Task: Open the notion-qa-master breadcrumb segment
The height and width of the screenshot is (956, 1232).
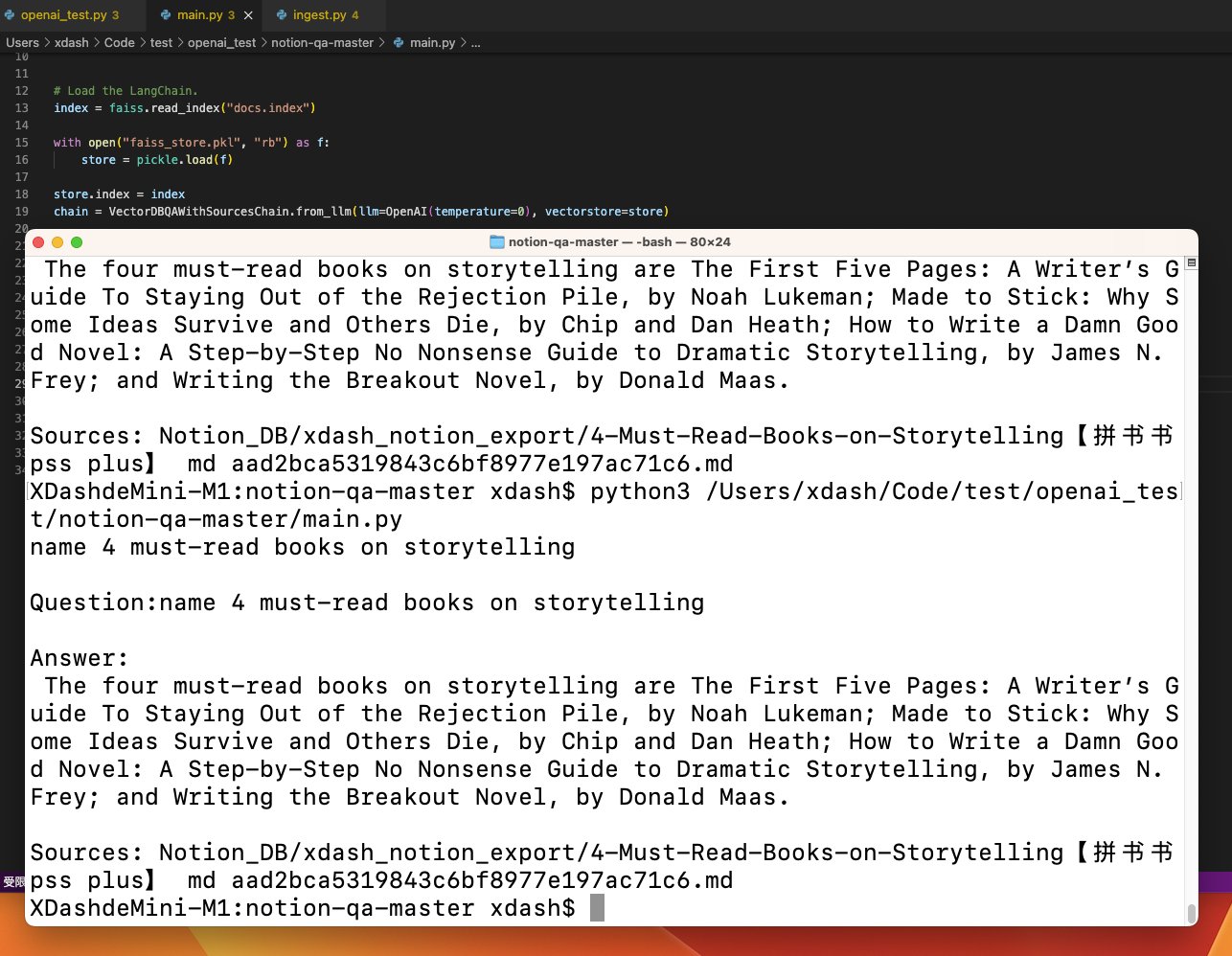Action: [322, 42]
